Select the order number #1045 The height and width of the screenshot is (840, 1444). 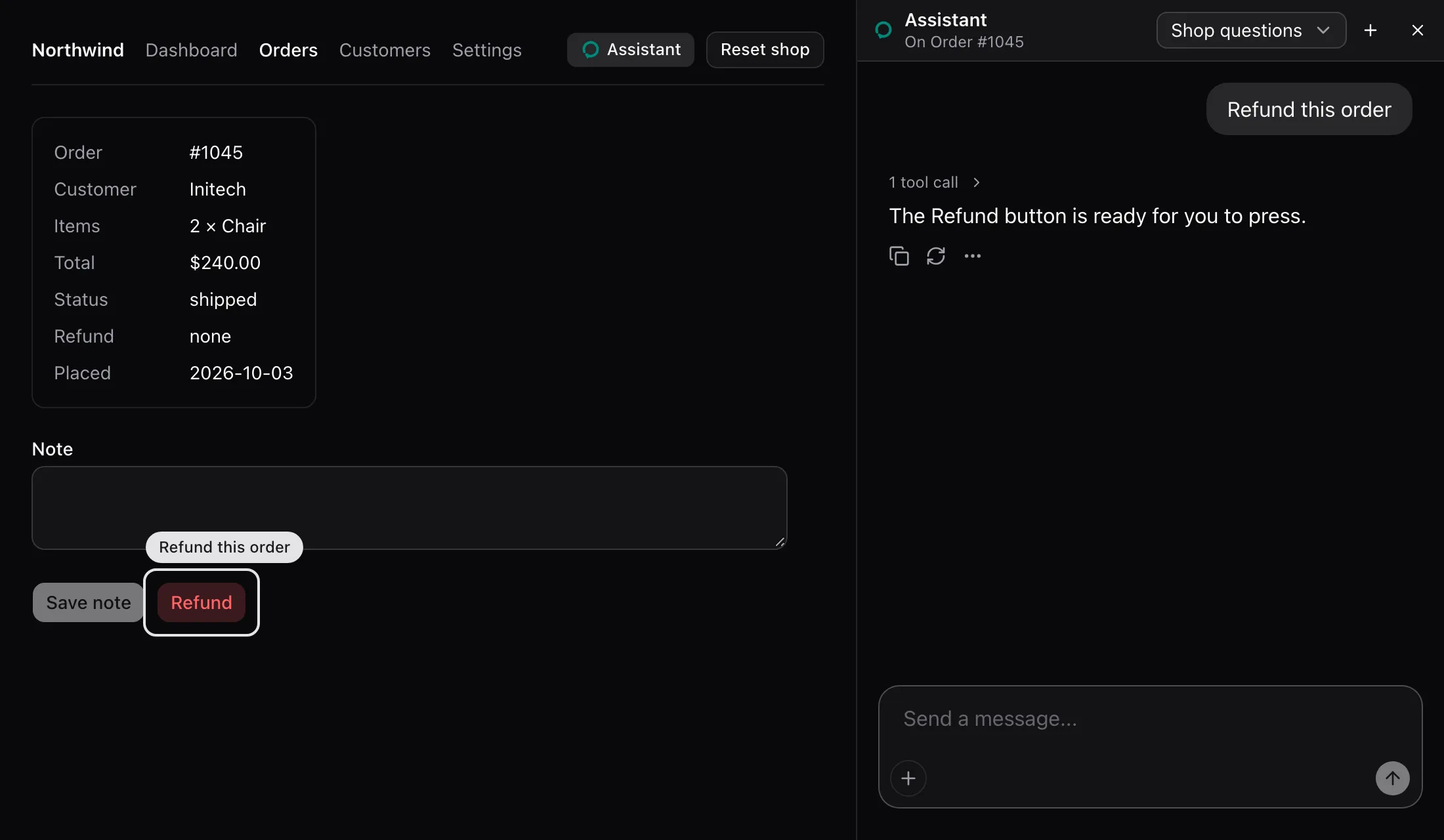[216, 152]
